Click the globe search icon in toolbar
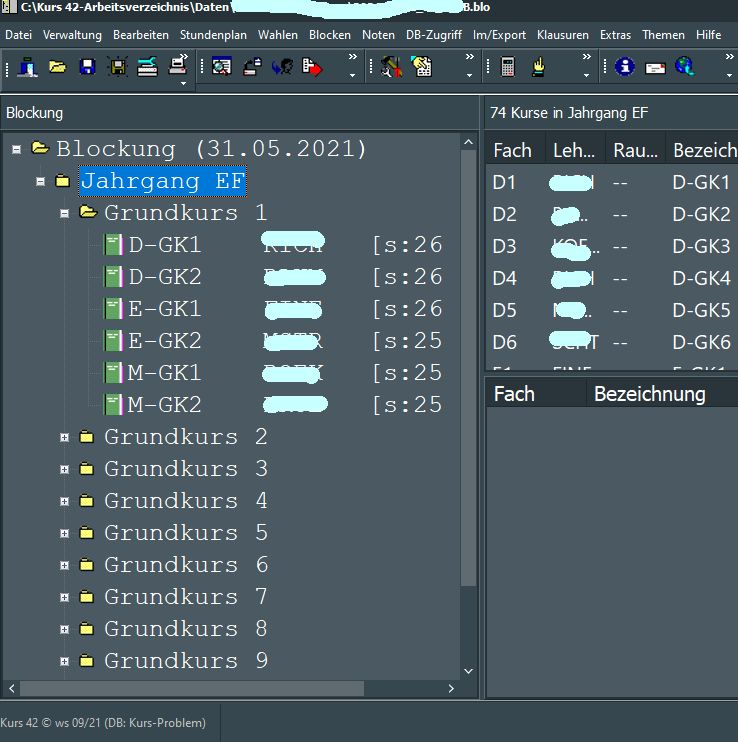Screen dimensions: 738x742 (684, 67)
